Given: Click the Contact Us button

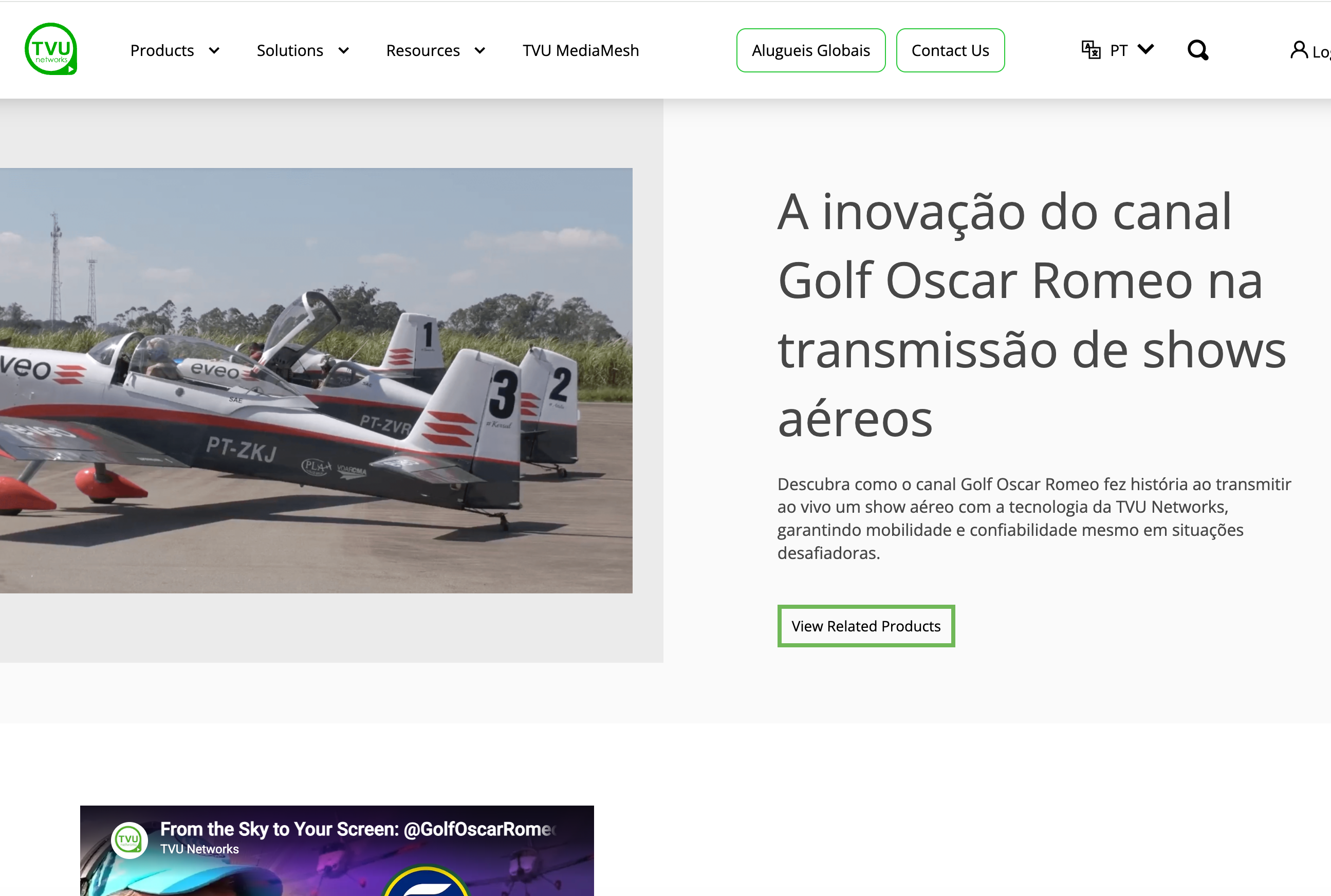Looking at the screenshot, I should point(950,50).
